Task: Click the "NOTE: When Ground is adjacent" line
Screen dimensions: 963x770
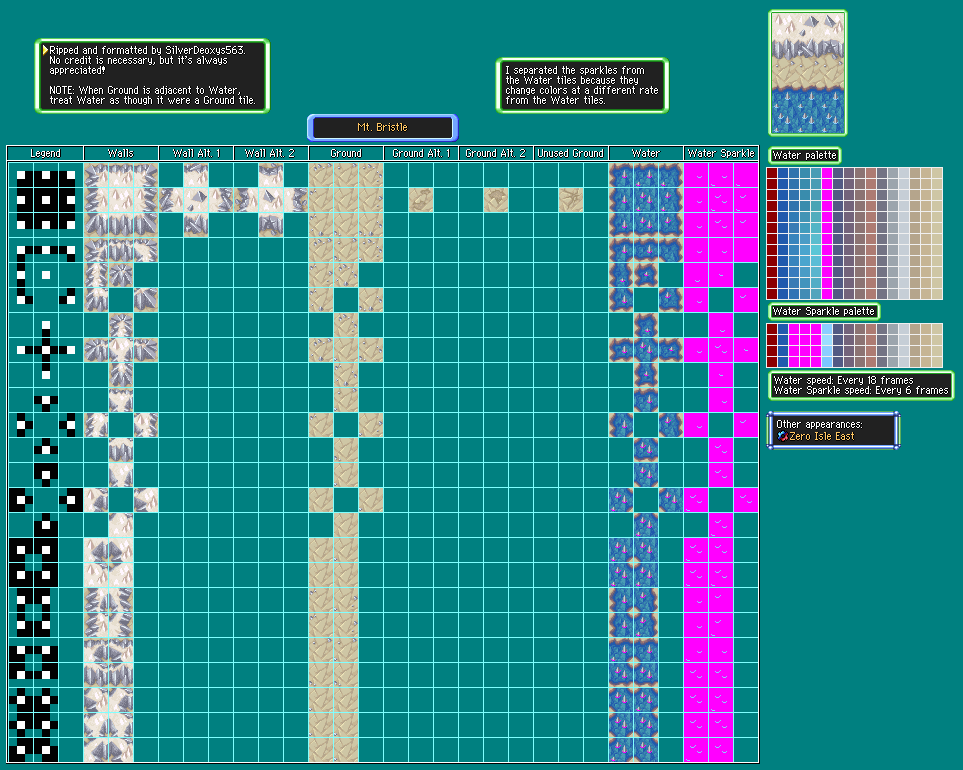Action: click(145, 90)
